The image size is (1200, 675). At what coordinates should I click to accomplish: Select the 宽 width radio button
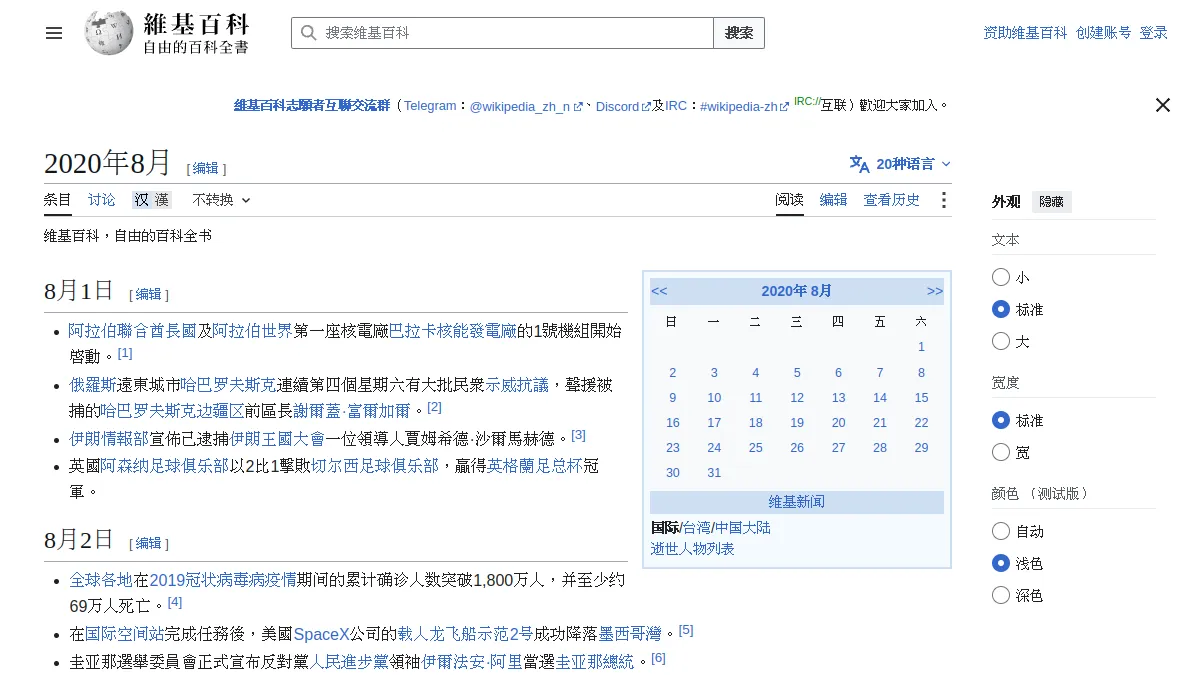point(1001,452)
